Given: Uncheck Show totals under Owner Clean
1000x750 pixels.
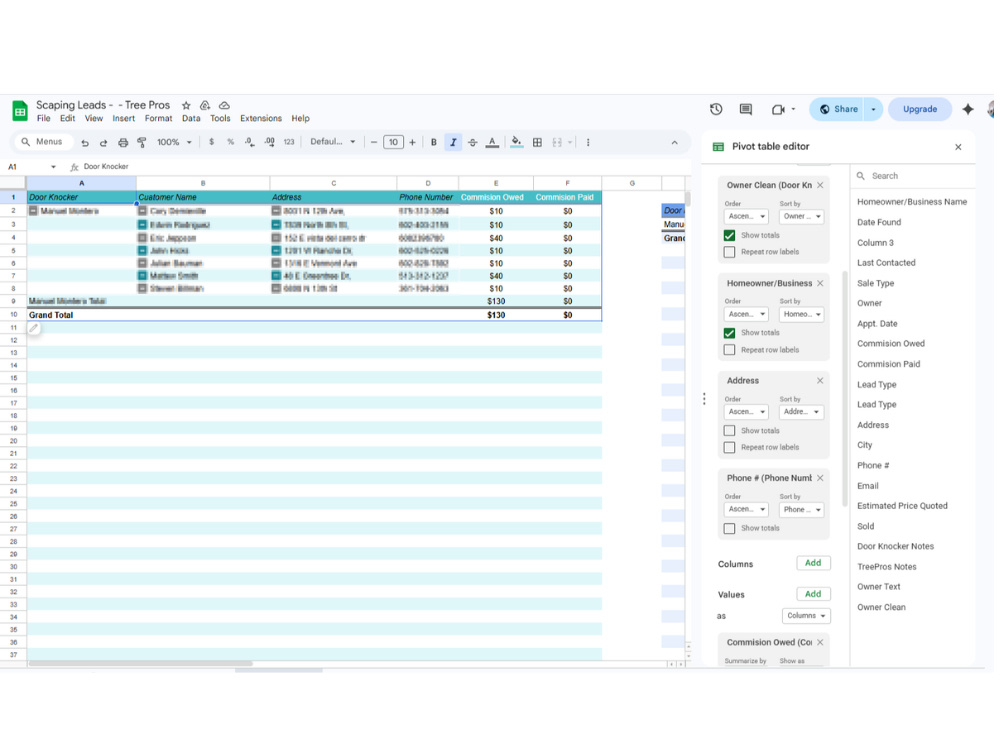Looking at the screenshot, I should tap(730, 235).
